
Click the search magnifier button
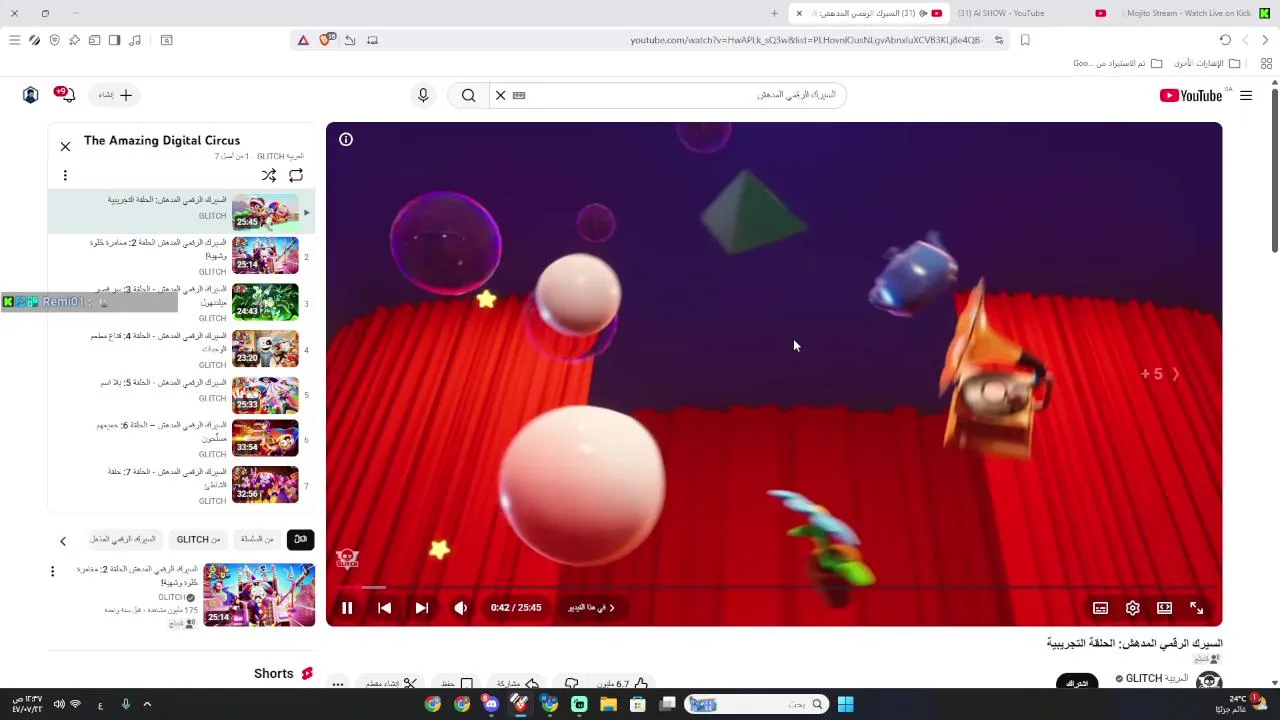[x=468, y=95]
